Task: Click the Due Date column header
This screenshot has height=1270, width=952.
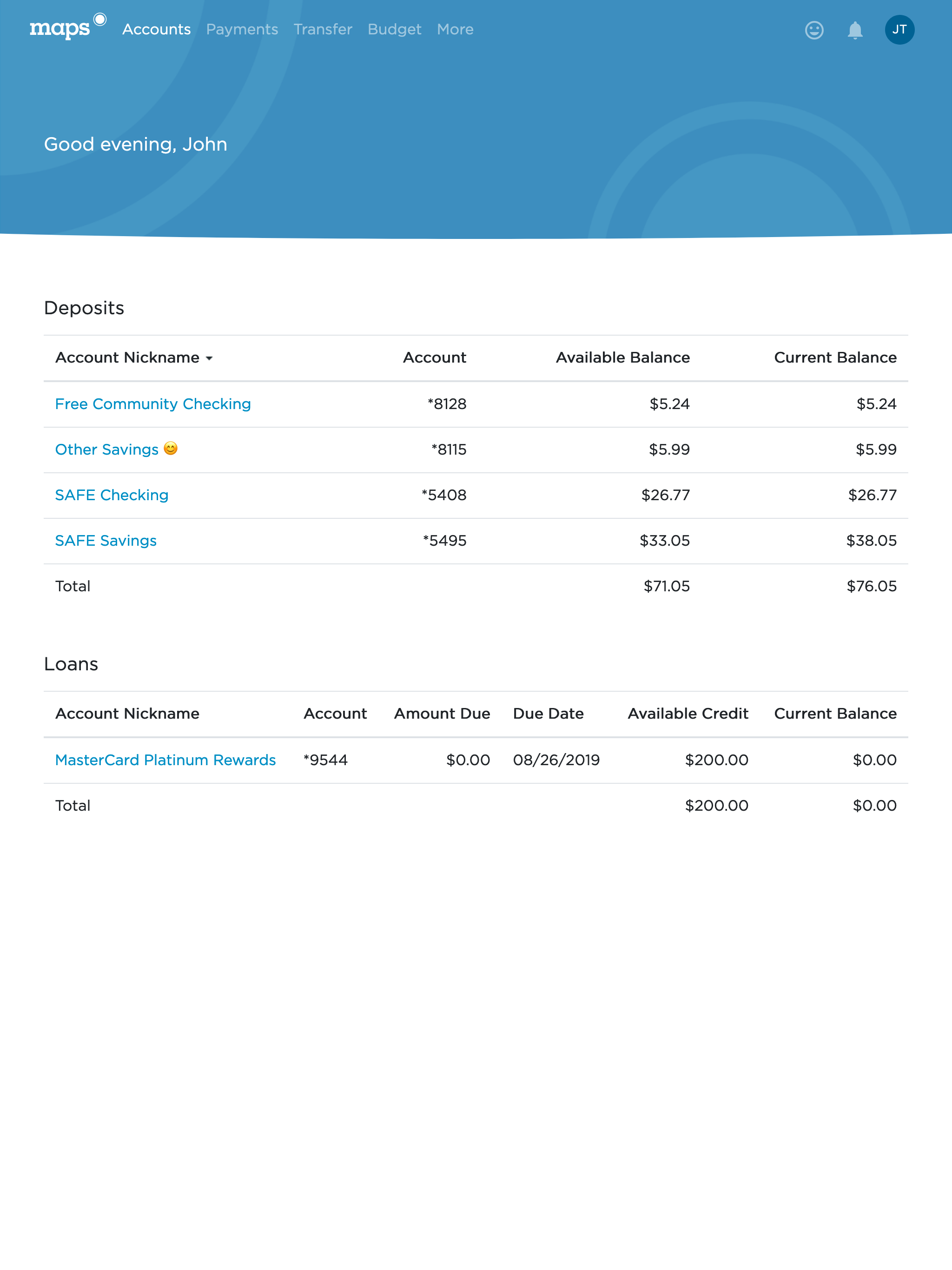Action: point(549,713)
